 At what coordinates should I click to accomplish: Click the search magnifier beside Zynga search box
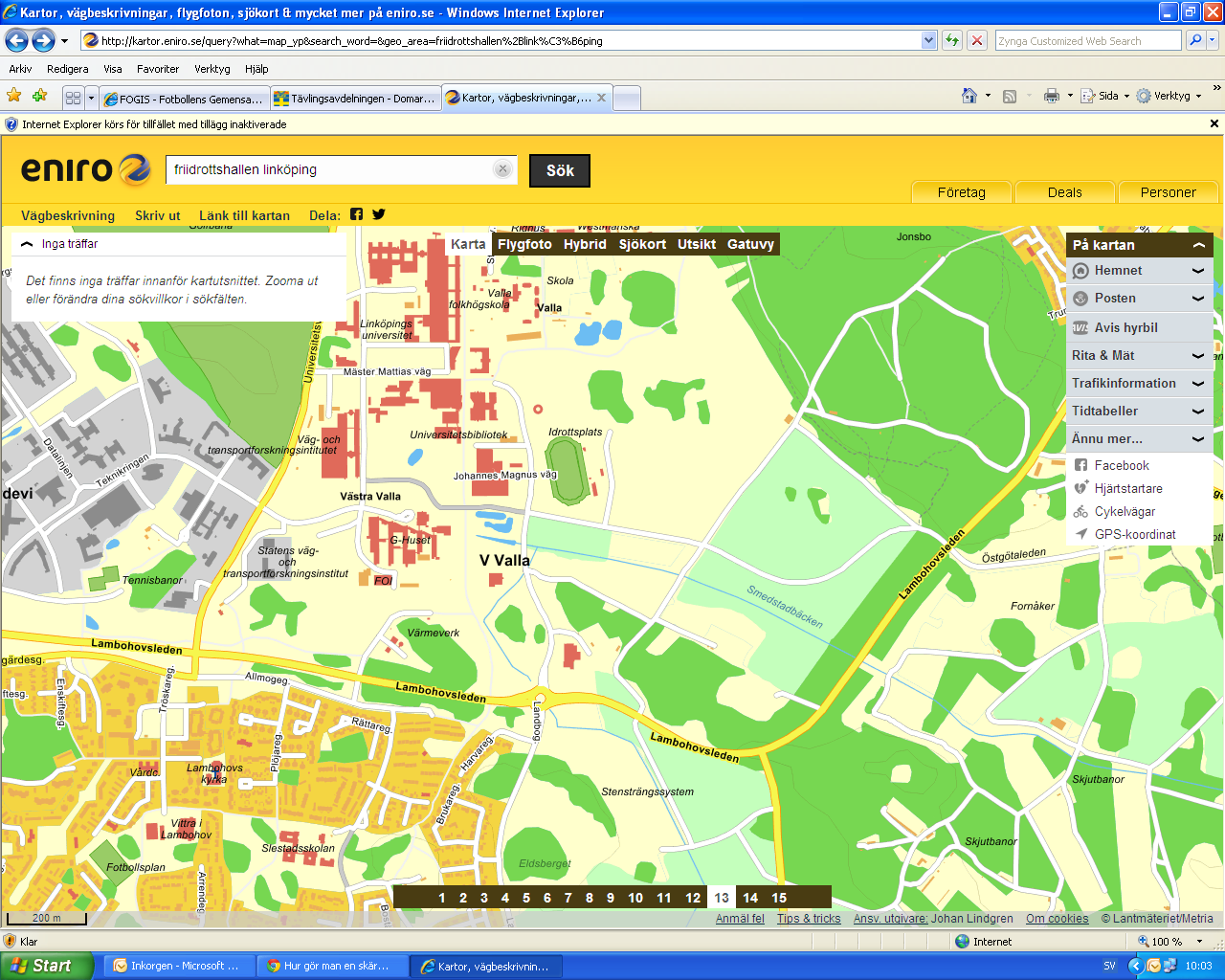point(1195,40)
